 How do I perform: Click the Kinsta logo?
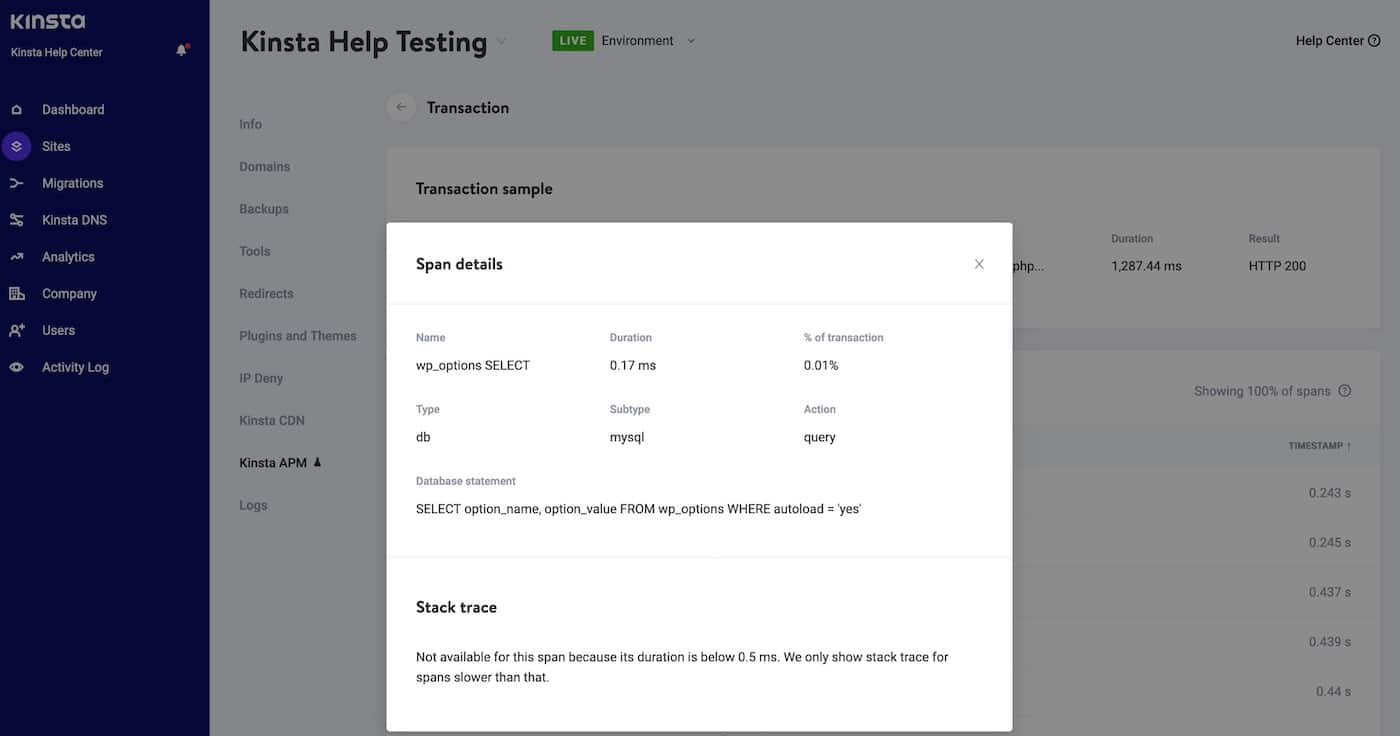(x=47, y=21)
